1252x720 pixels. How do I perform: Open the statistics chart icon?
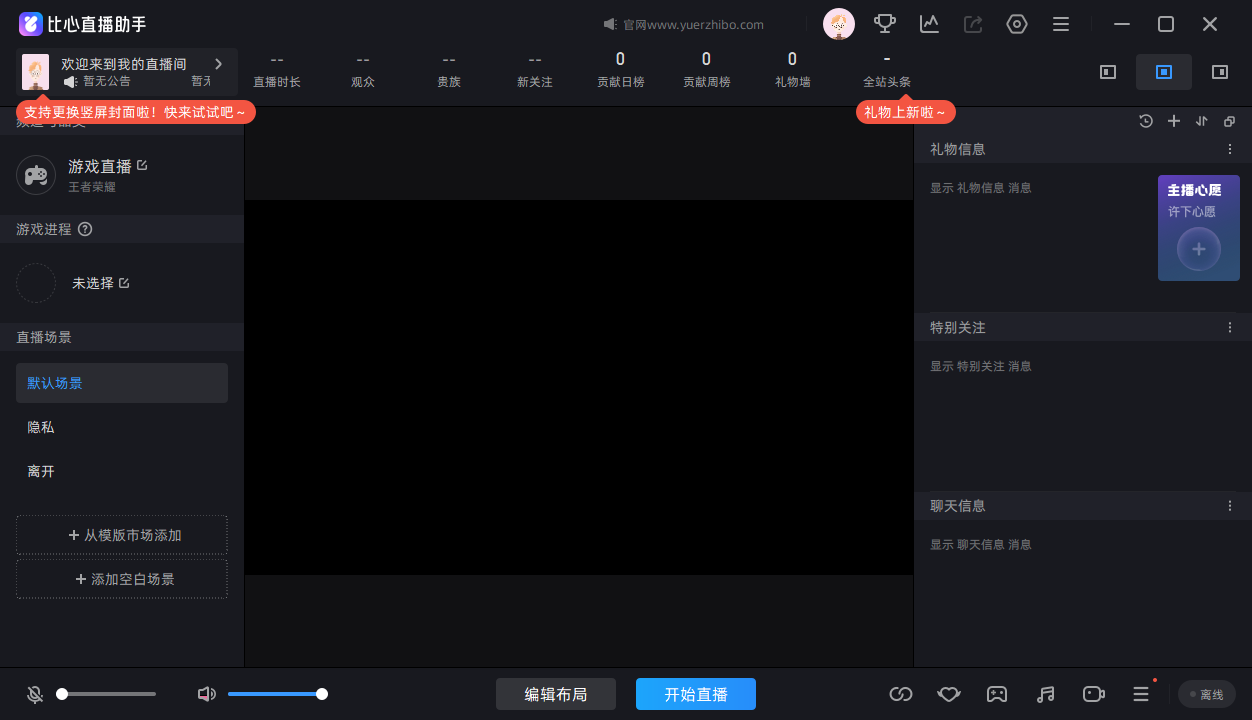pyautogui.click(x=930, y=24)
